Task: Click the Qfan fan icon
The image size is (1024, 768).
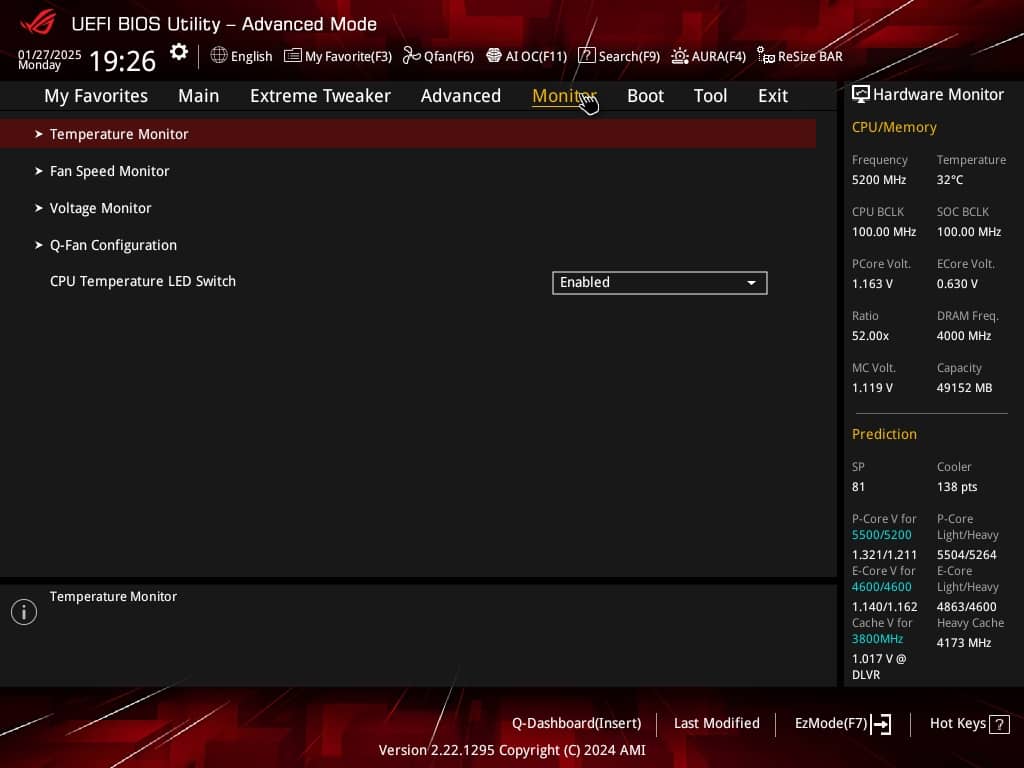Action: 411,56
